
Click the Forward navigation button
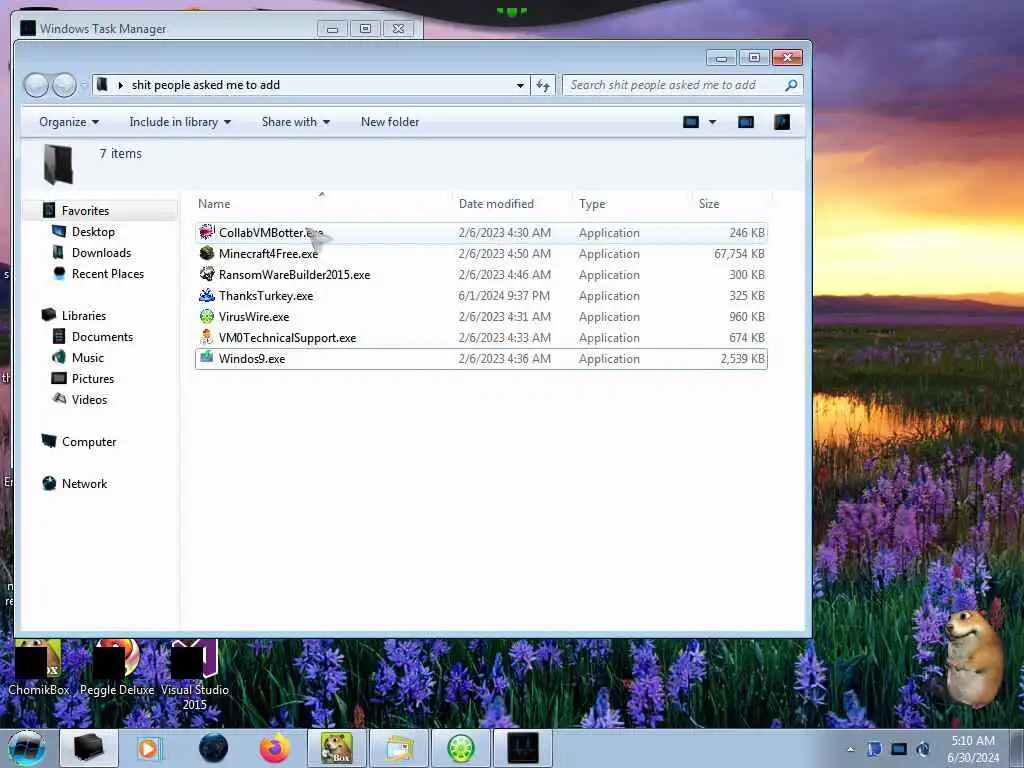(64, 85)
